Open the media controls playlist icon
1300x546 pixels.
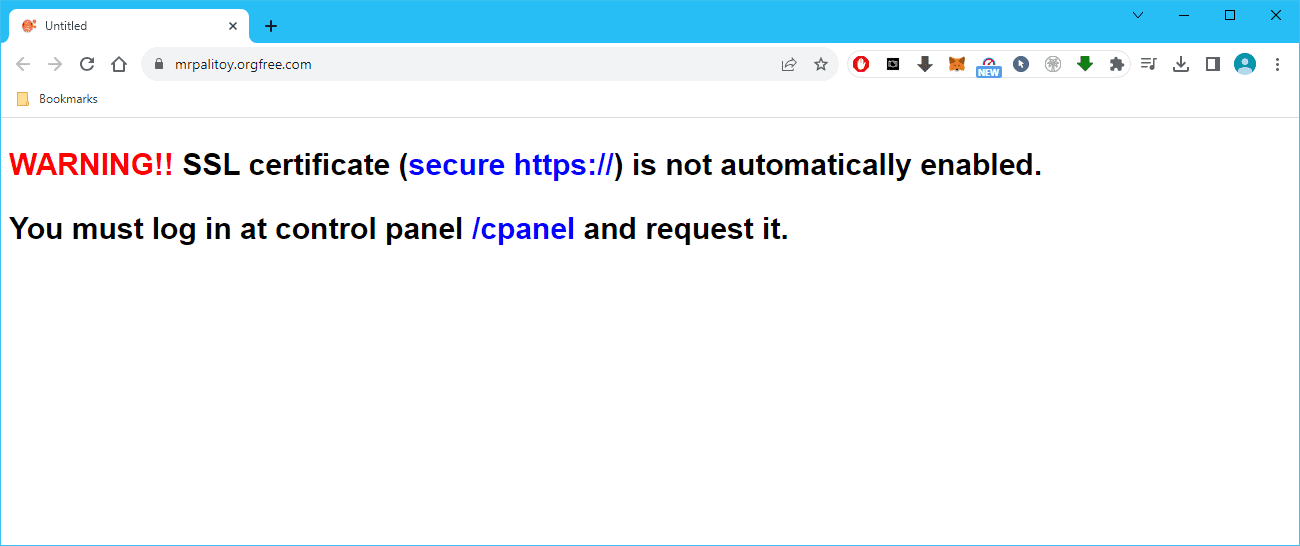pos(1149,64)
